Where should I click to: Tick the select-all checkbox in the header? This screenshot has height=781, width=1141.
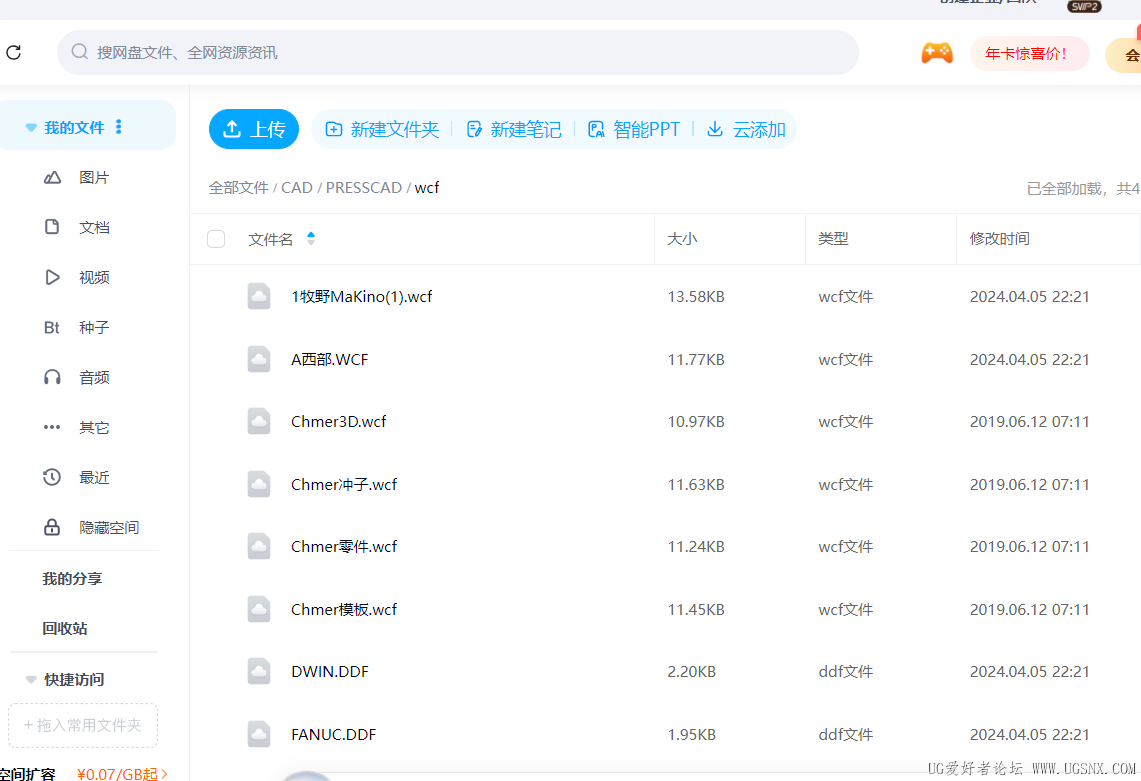tap(216, 239)
